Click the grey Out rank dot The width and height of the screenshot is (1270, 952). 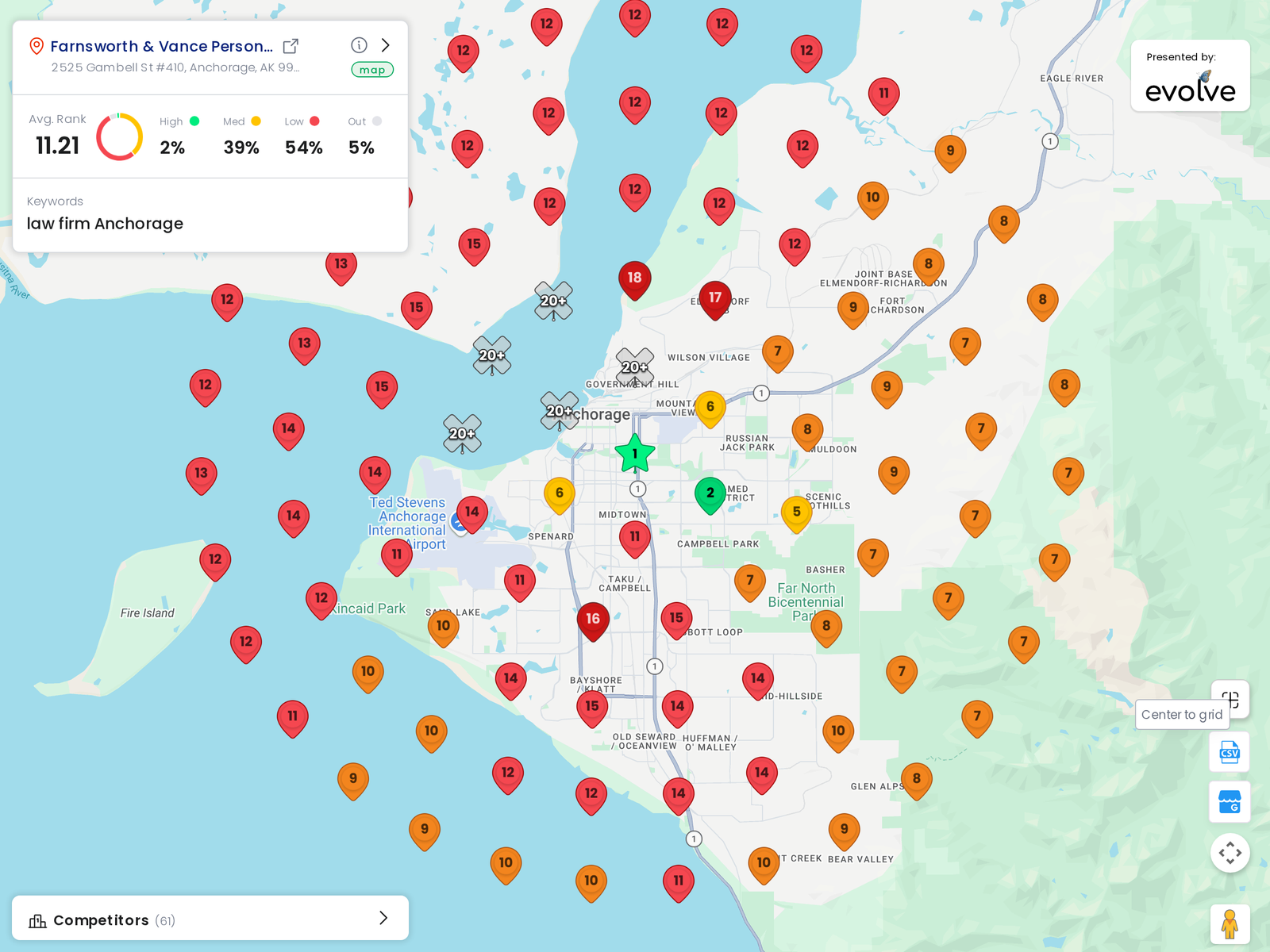(377, 121)
